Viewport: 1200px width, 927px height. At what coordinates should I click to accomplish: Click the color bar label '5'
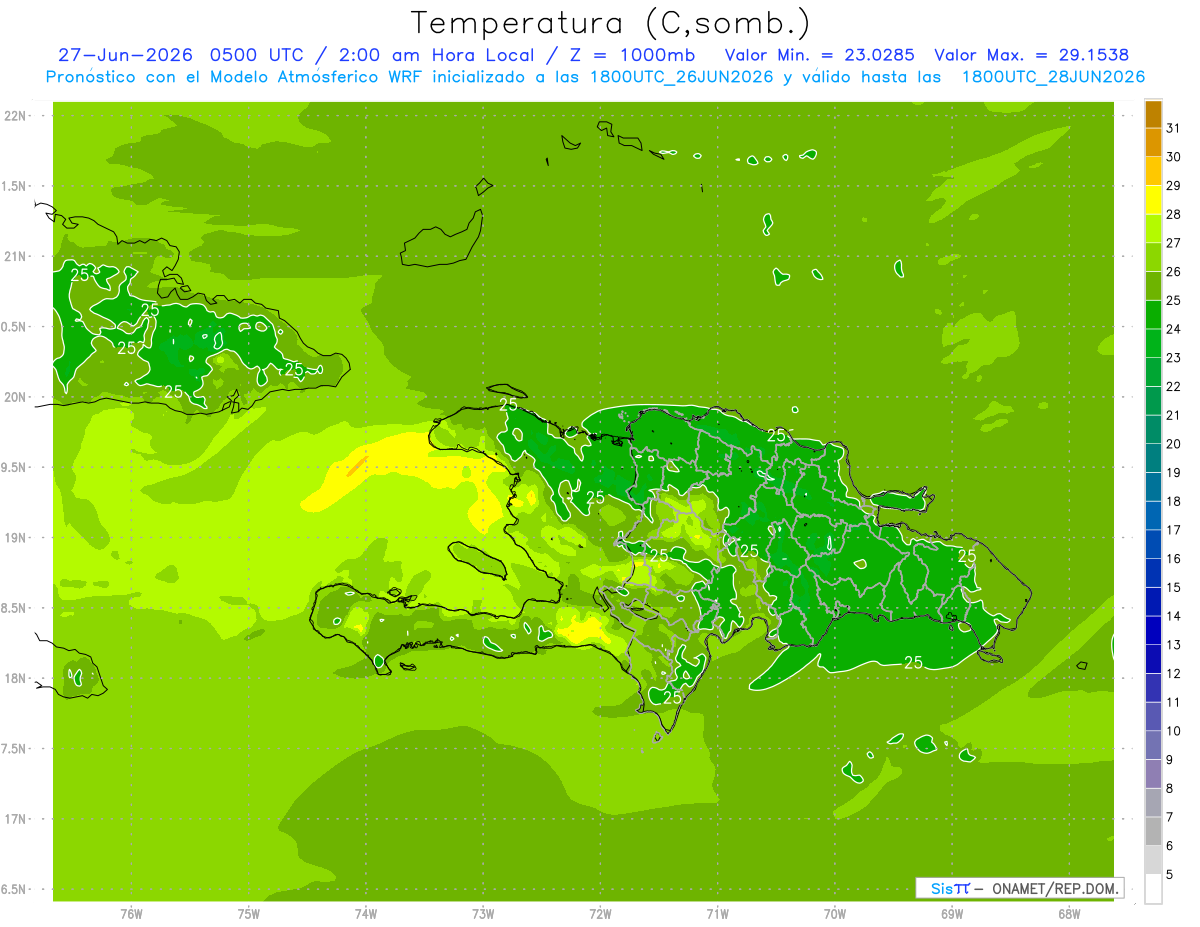[1170, 875]
